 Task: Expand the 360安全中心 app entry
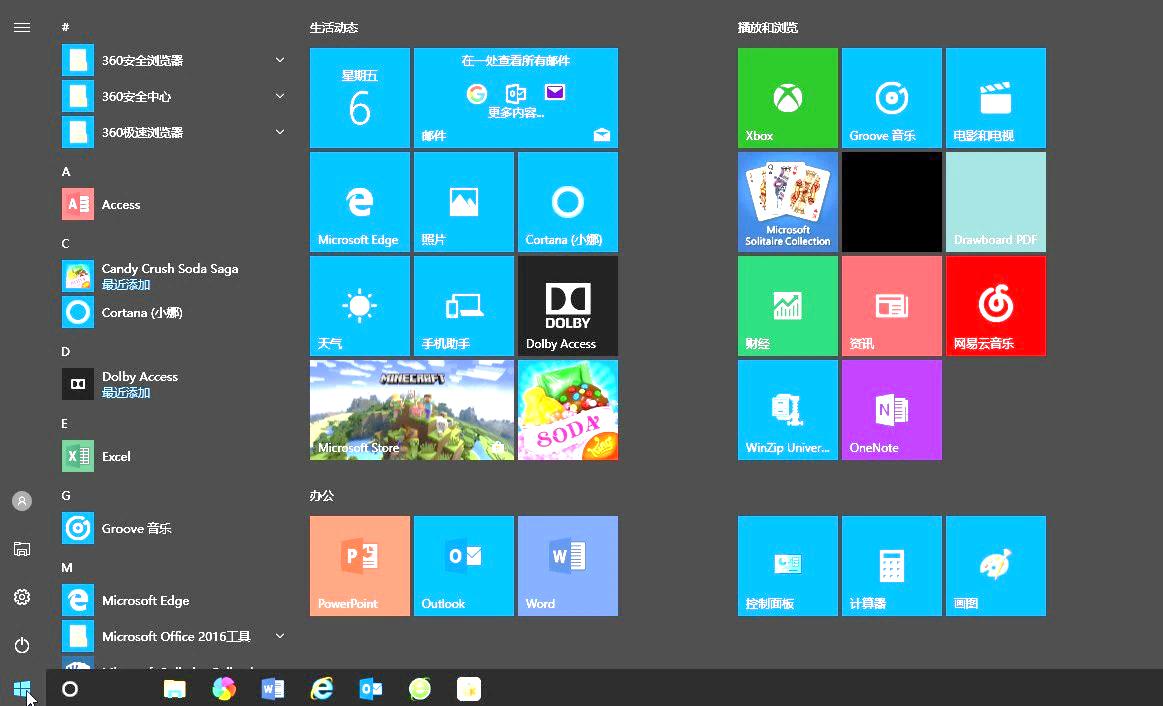click(280, 96)
